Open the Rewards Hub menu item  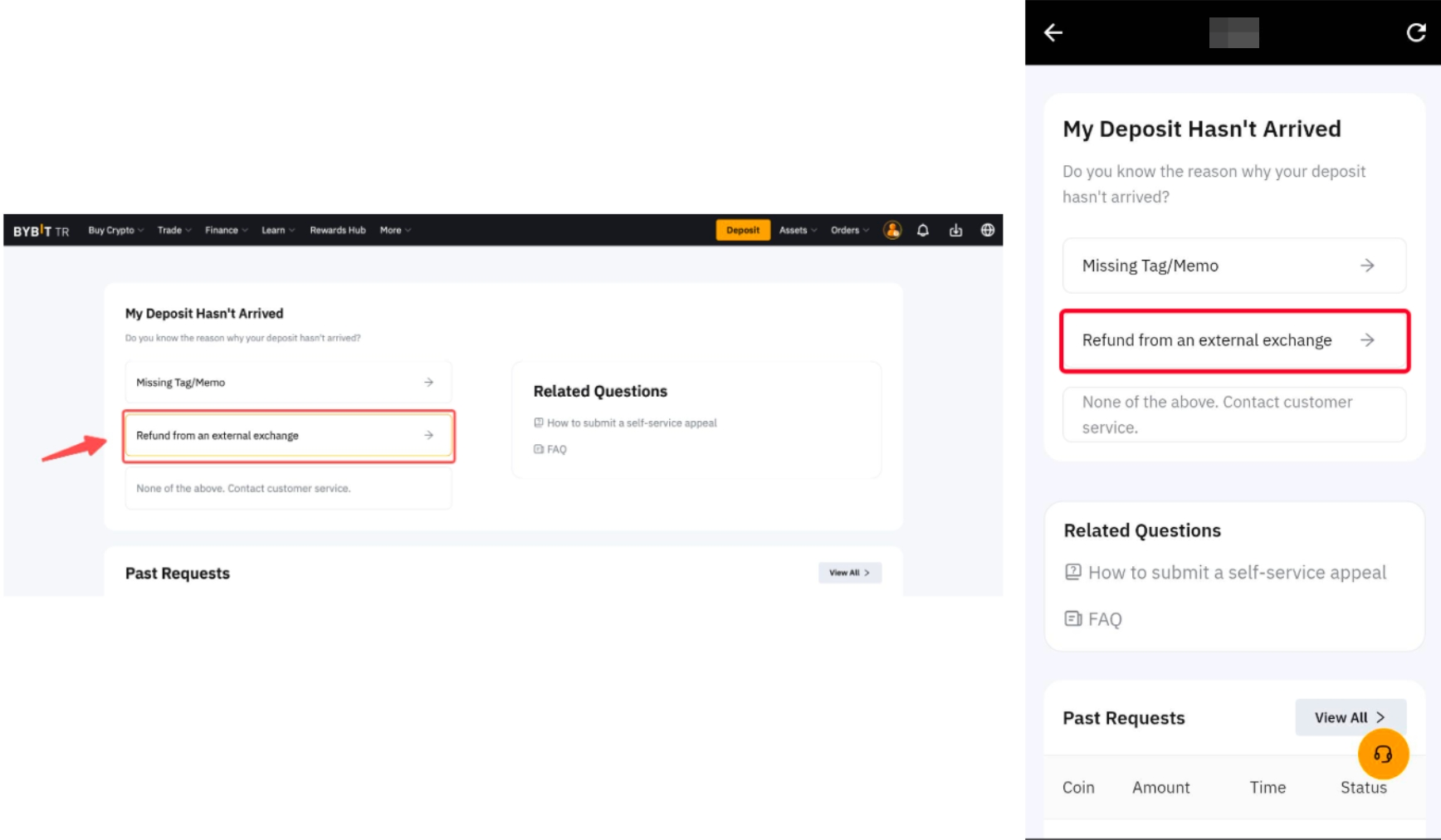(x=337, y=231)
